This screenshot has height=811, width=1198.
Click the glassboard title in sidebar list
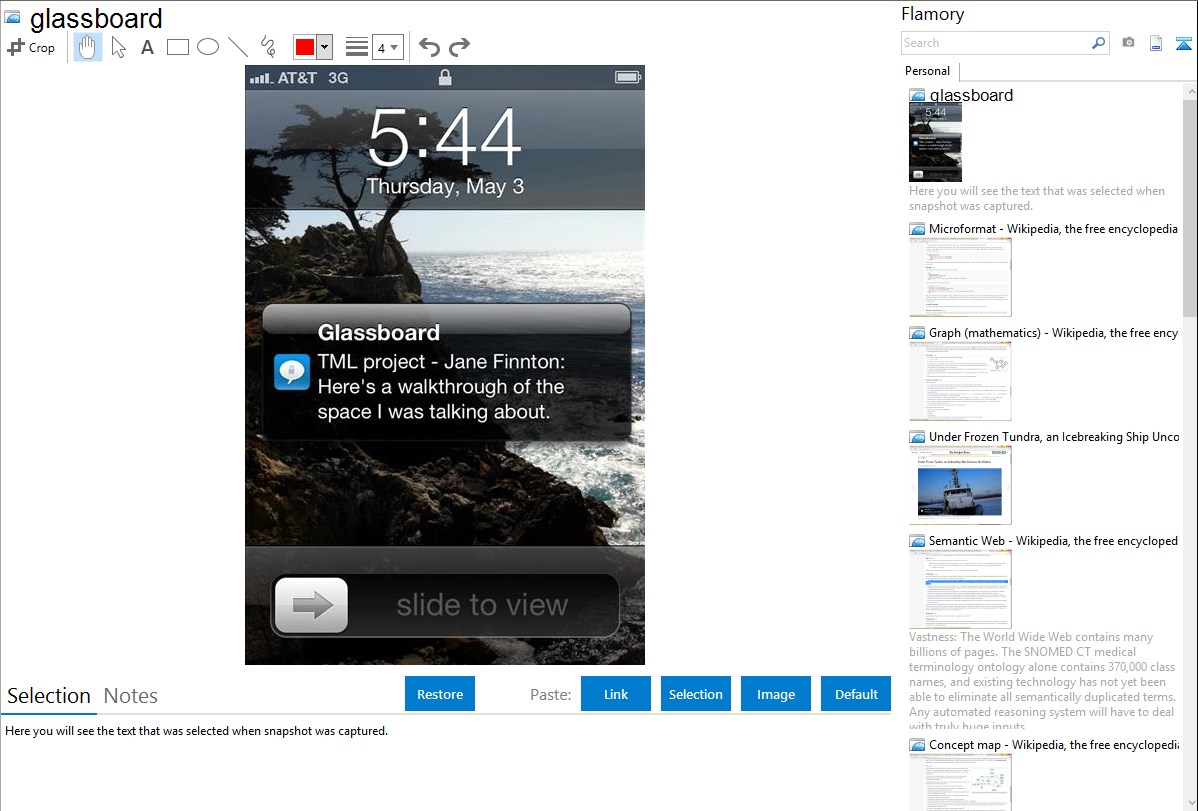(971, 95)
